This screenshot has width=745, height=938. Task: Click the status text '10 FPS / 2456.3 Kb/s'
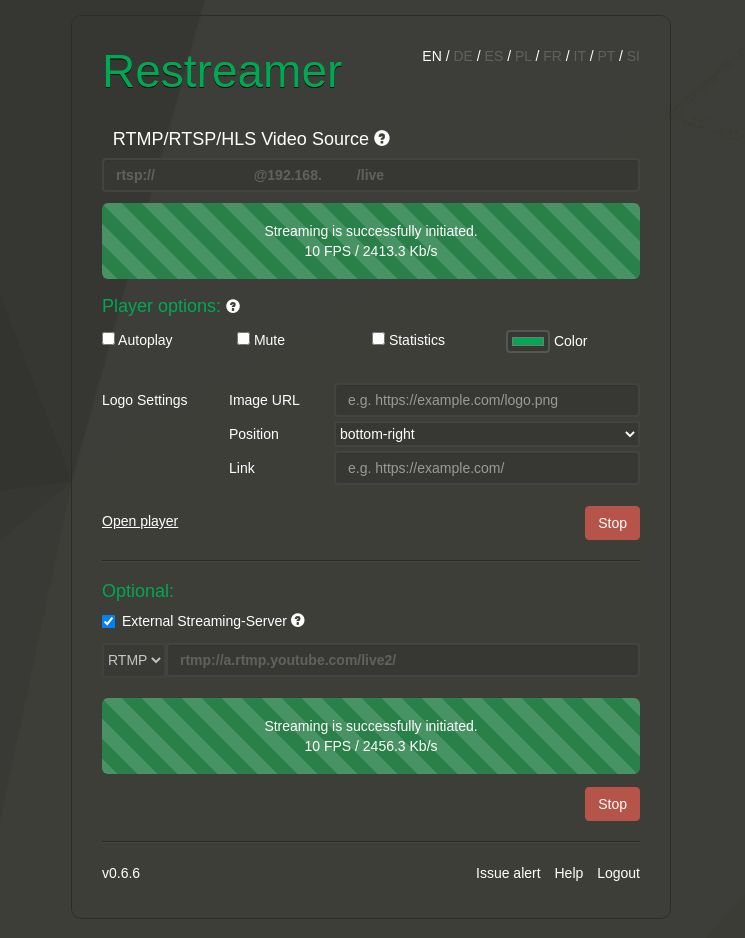click(371, 746)
